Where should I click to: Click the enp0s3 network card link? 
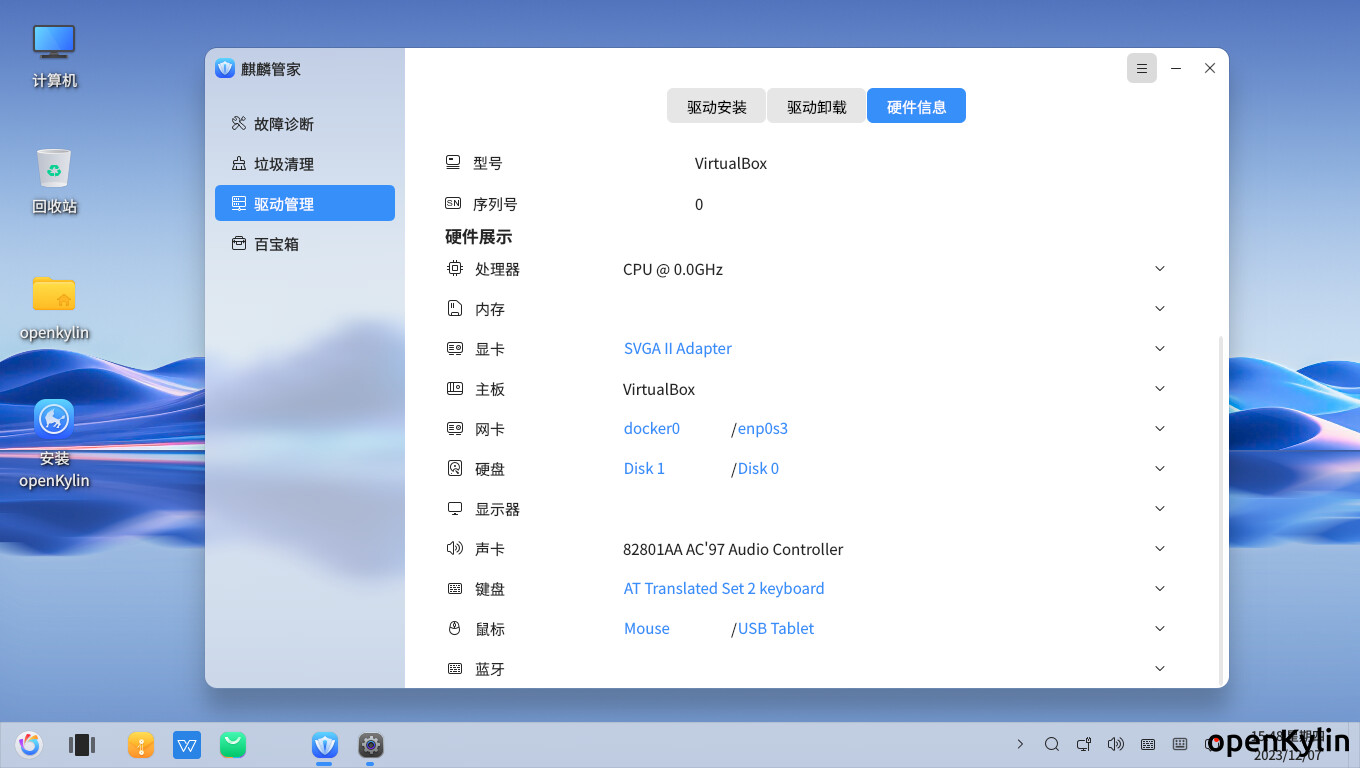[x=763, y=429]
